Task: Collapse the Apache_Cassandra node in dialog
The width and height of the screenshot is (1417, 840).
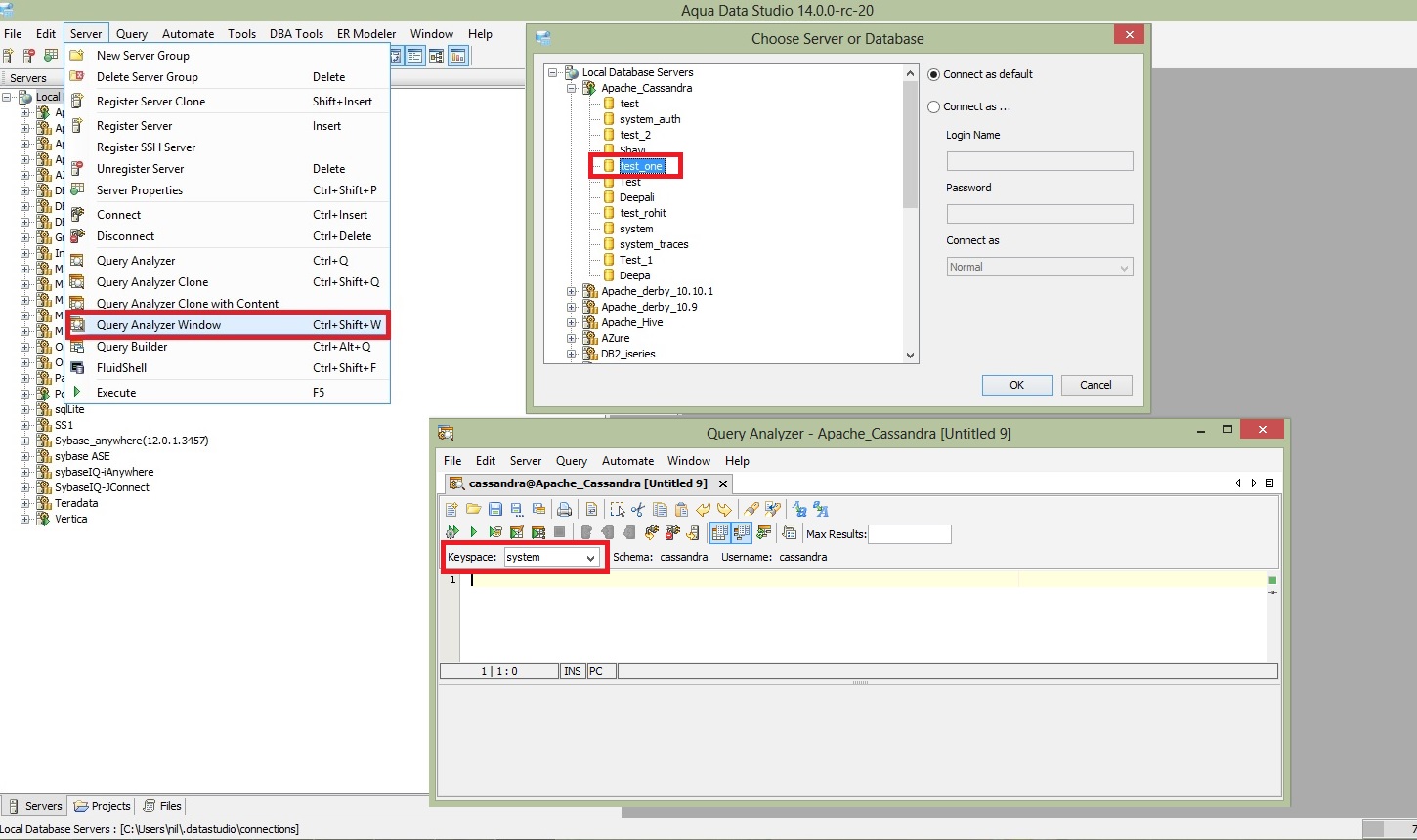Action: [x=573, y=88]
